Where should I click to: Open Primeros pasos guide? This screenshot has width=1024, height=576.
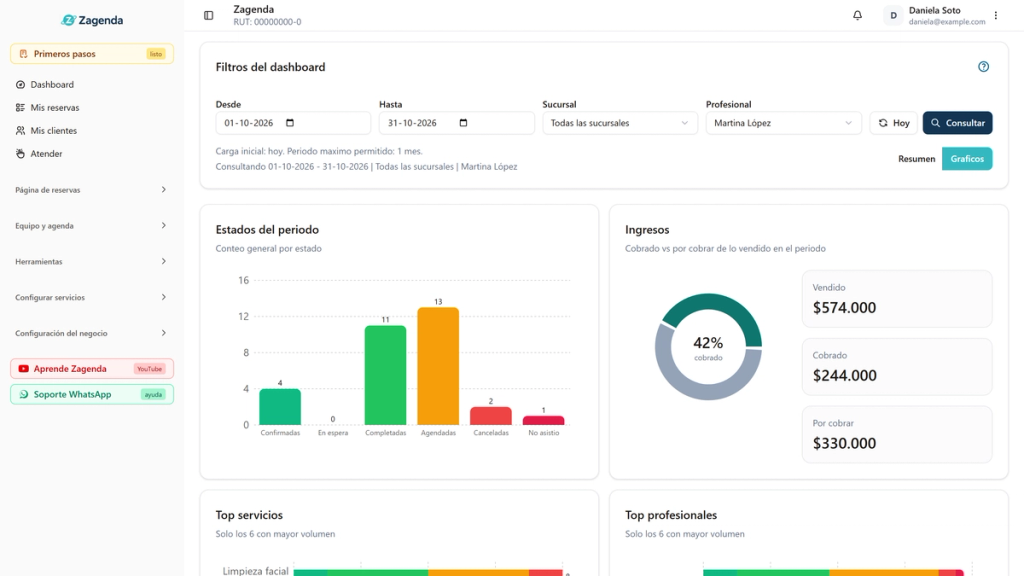92,54
